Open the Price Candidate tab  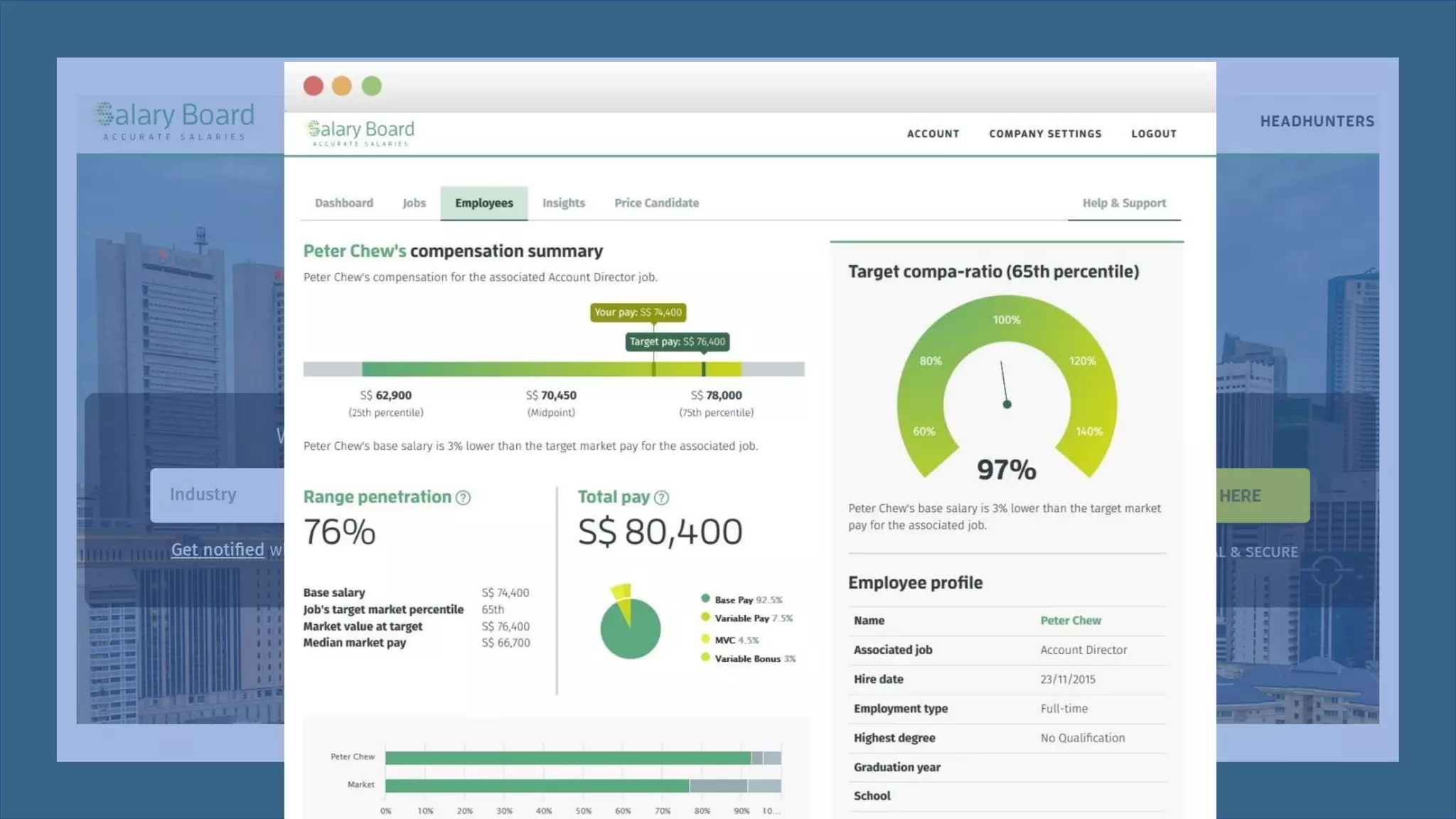[x=656, y=203]
